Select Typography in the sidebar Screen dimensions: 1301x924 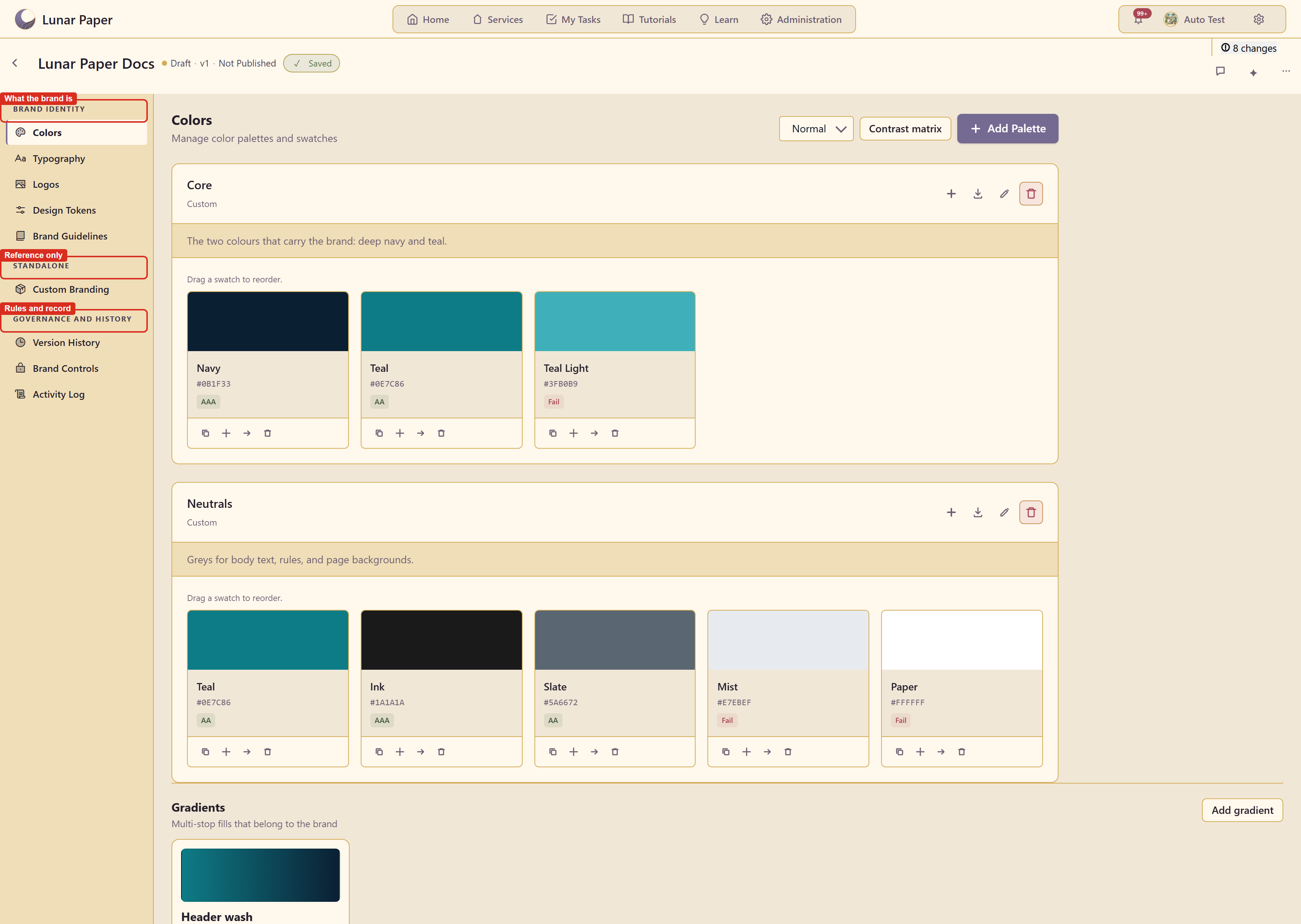(76, 159)
